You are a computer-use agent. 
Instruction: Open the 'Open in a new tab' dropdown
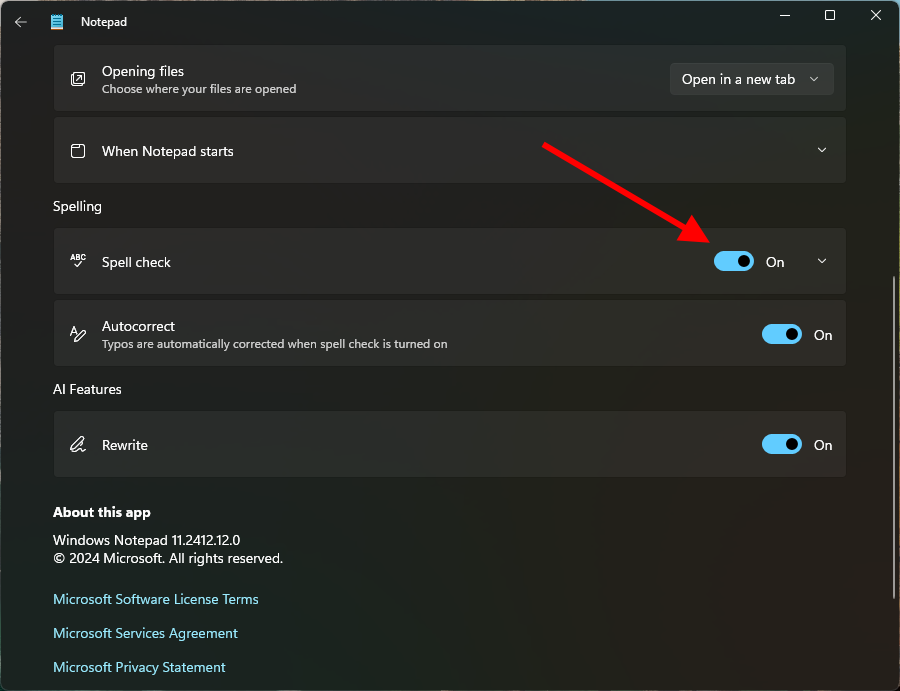[751, 79]
